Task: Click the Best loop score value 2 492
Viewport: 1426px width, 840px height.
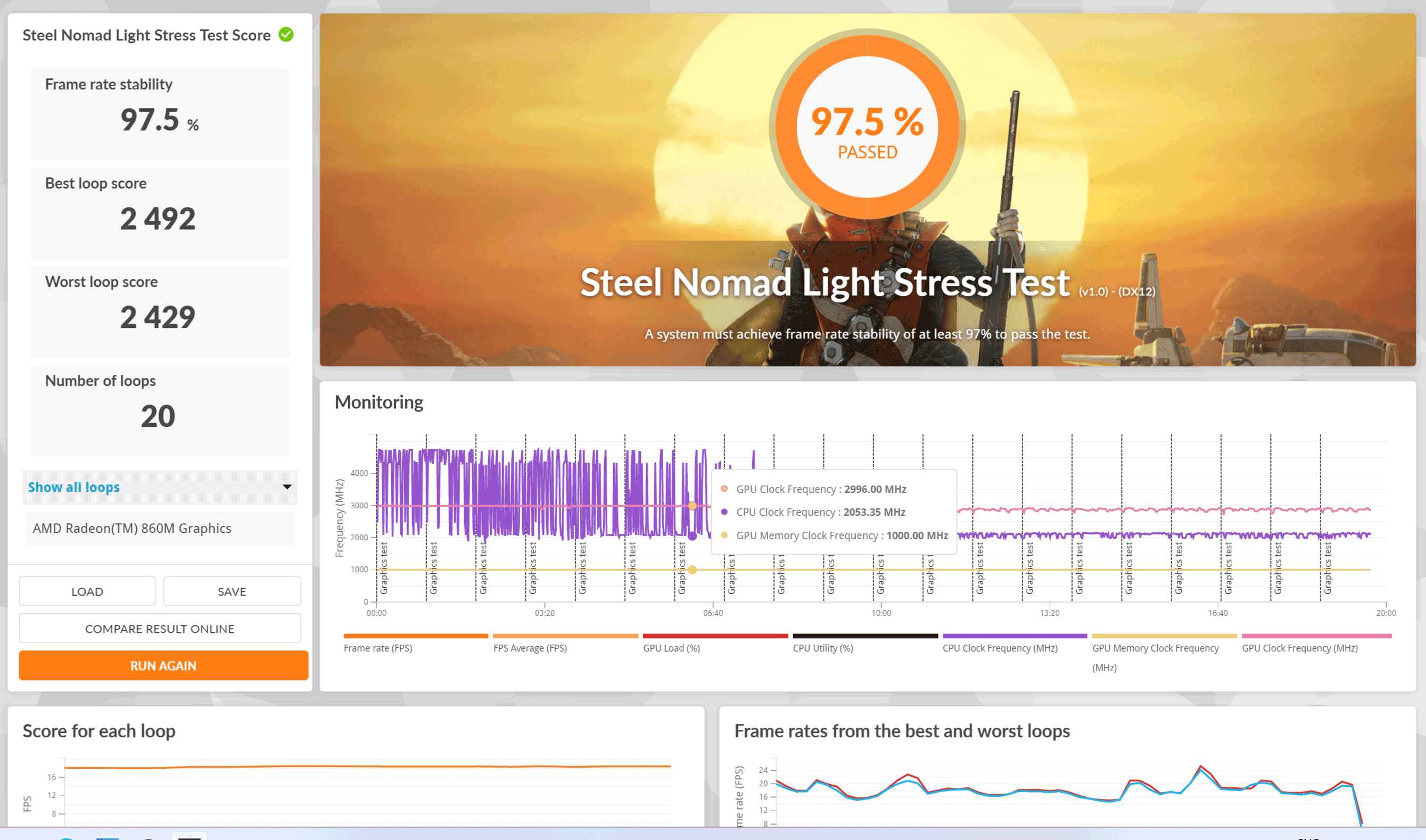Action: click(x=158, y=219)
